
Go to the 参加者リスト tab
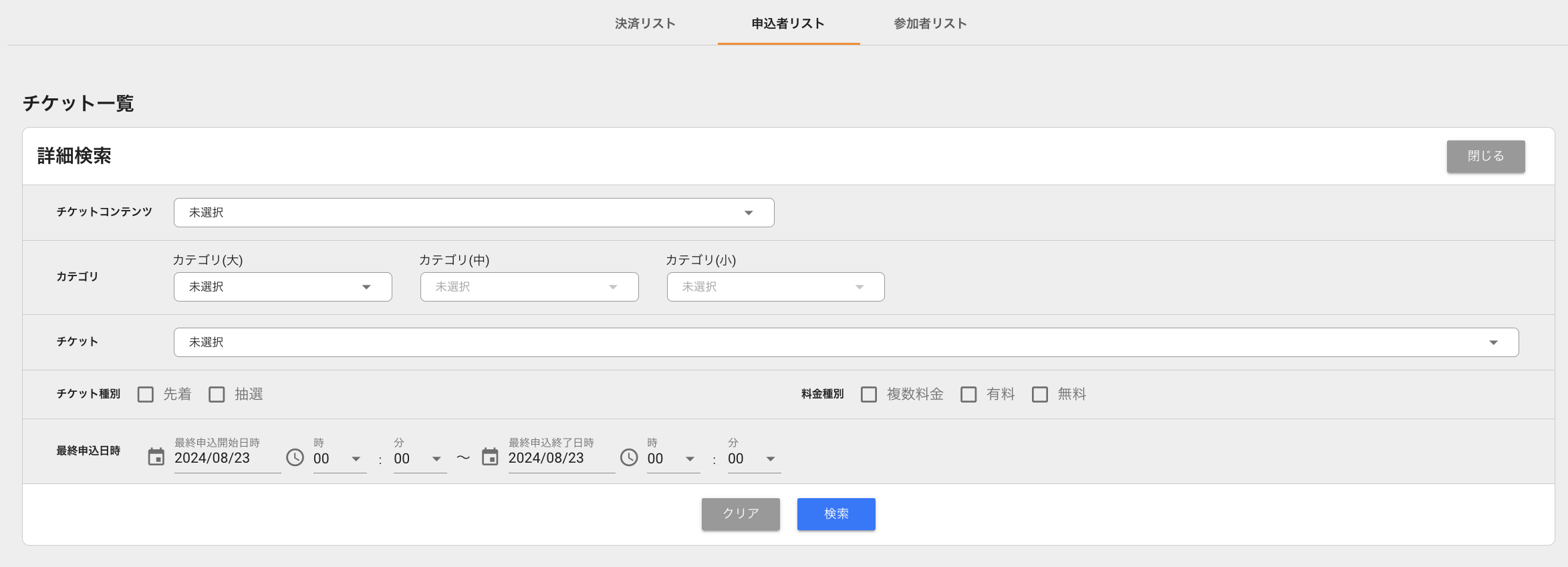930,23
